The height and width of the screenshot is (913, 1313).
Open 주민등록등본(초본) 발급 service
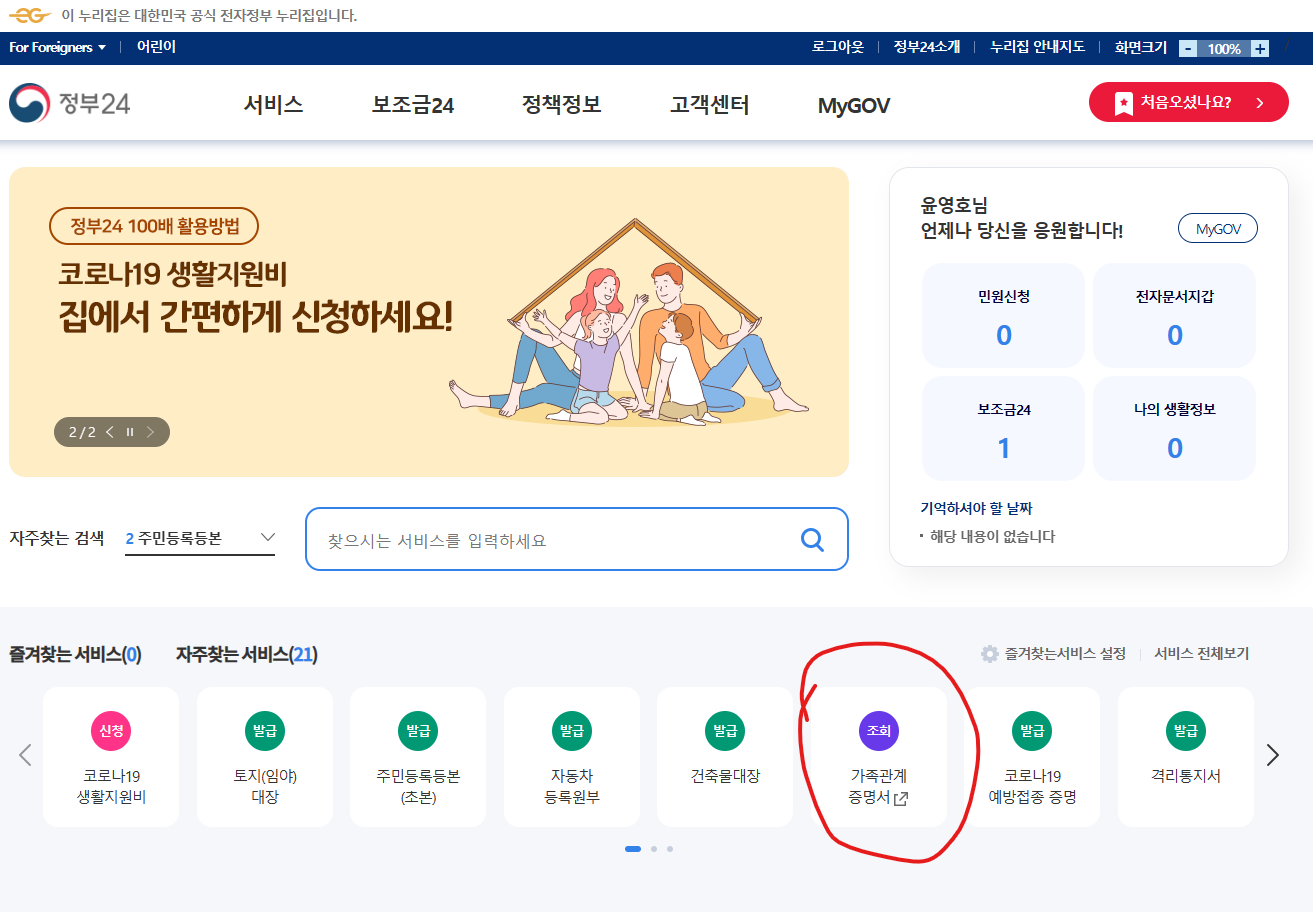[x=418, y=757]
